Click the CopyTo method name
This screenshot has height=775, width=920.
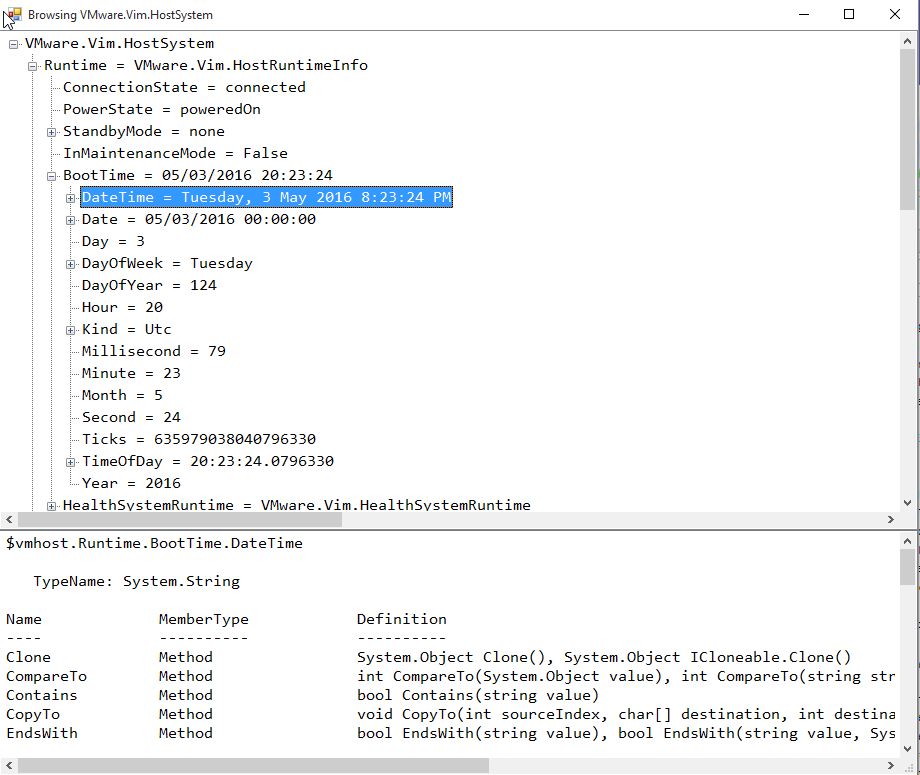(33, 715)
